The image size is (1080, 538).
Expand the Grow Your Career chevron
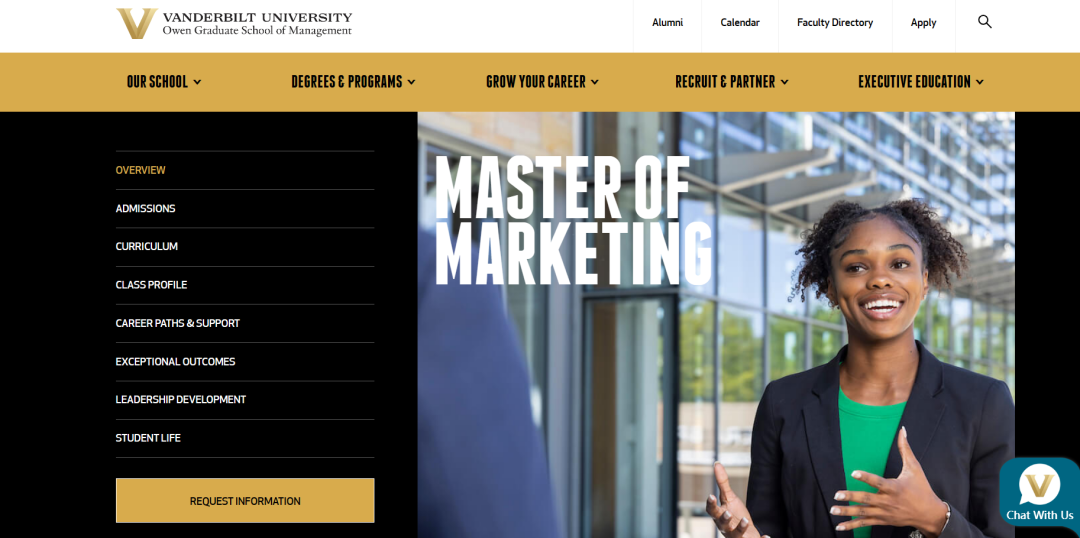pos(594,82)
